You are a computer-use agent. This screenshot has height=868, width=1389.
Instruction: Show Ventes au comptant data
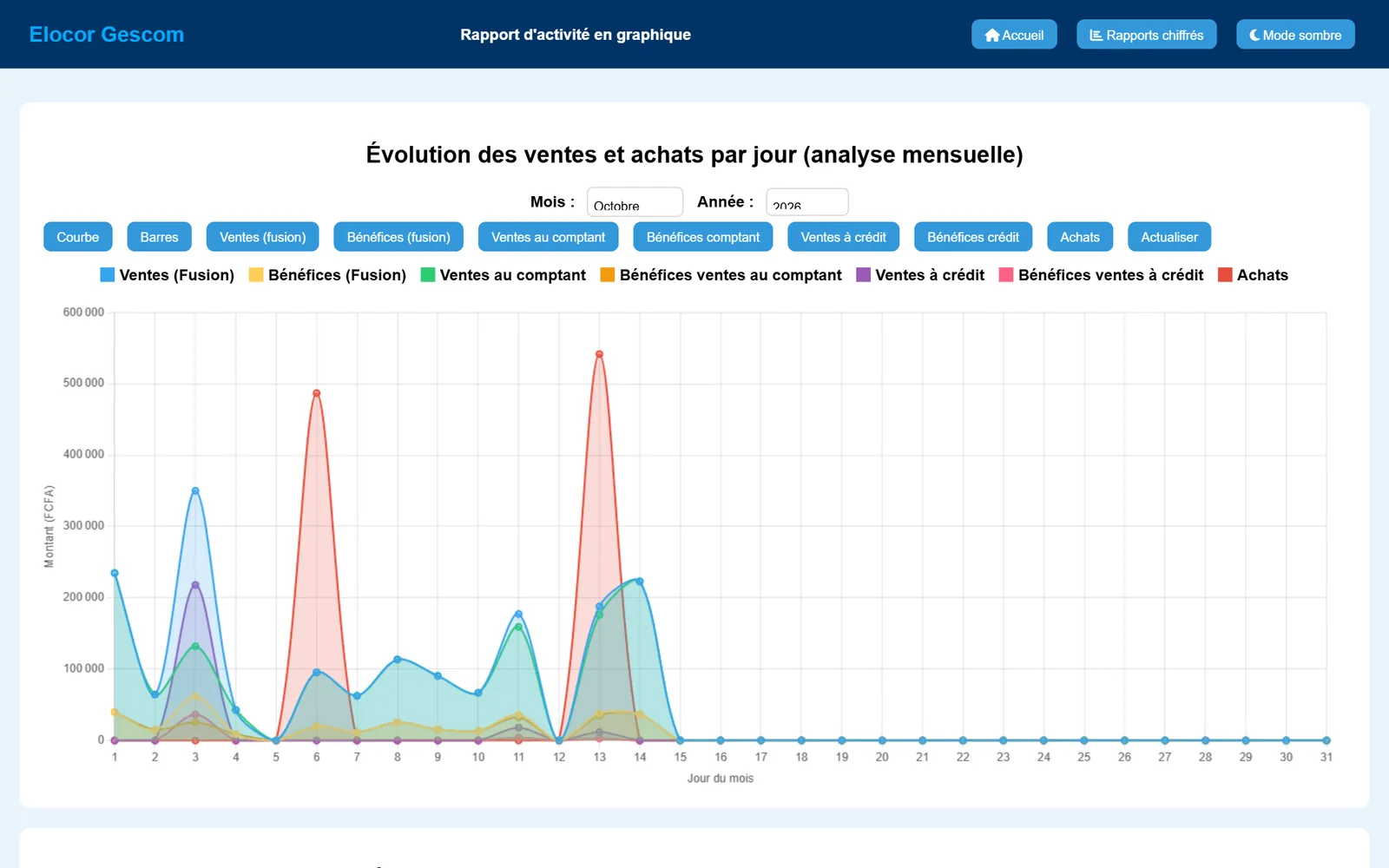click(548, 237)
